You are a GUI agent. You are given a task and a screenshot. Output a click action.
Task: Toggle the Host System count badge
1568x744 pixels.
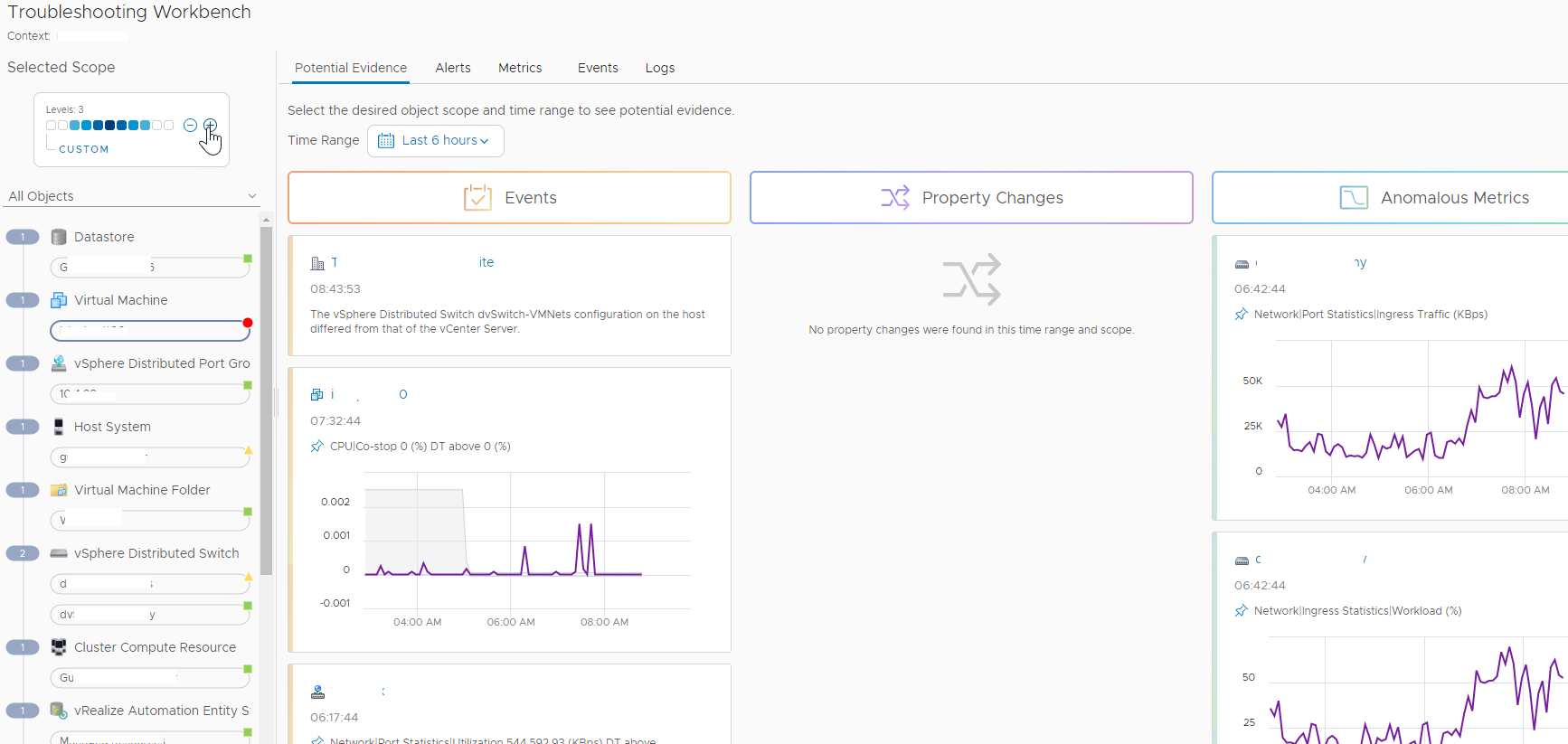[23, 427]
